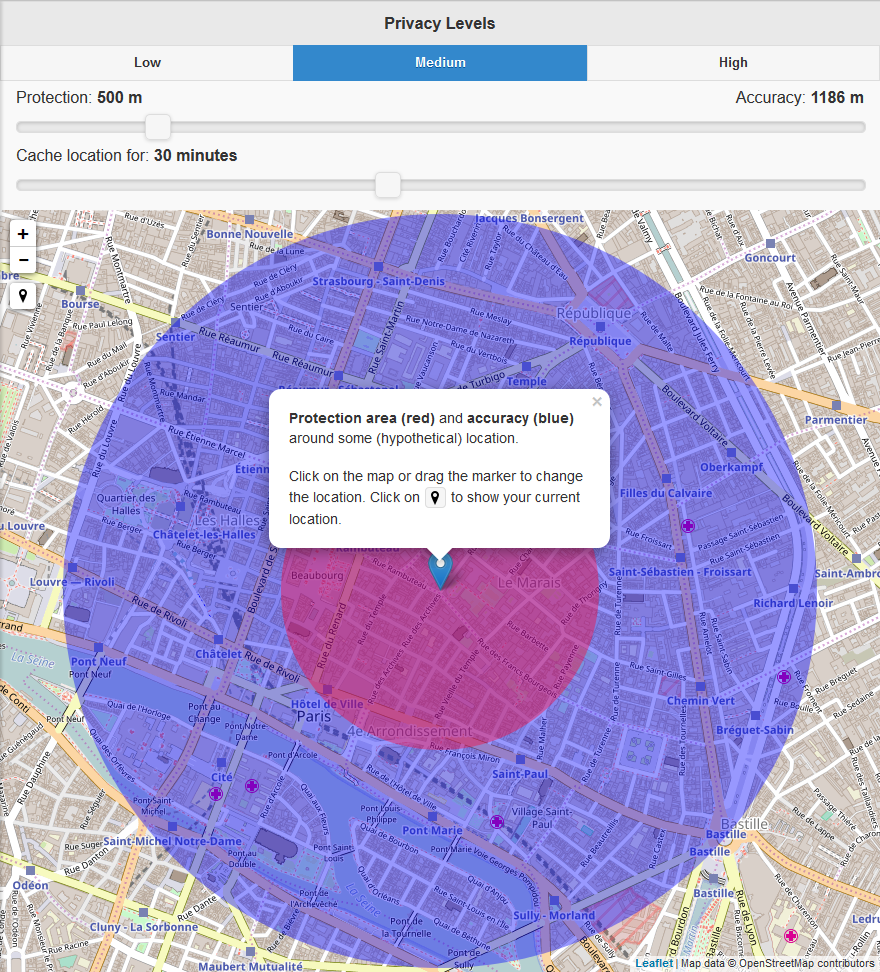Click the Hôtel de Ville station label
Viewport: 880px width, 972px height.
coord(327,704)
